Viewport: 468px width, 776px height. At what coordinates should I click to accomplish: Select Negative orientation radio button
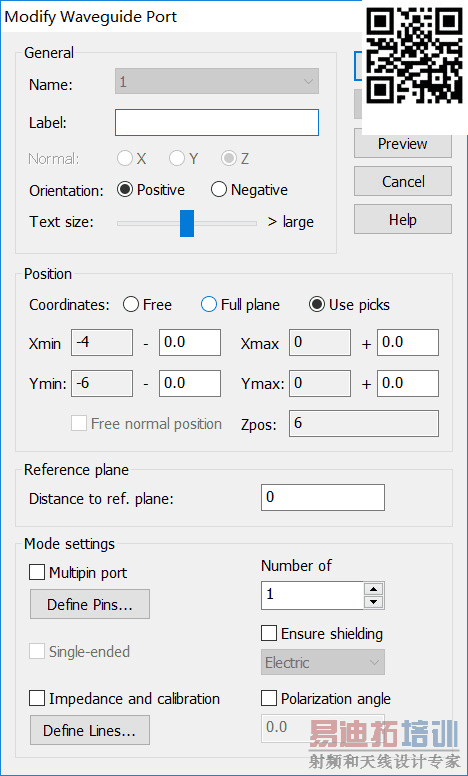click(x=219, y=190)
